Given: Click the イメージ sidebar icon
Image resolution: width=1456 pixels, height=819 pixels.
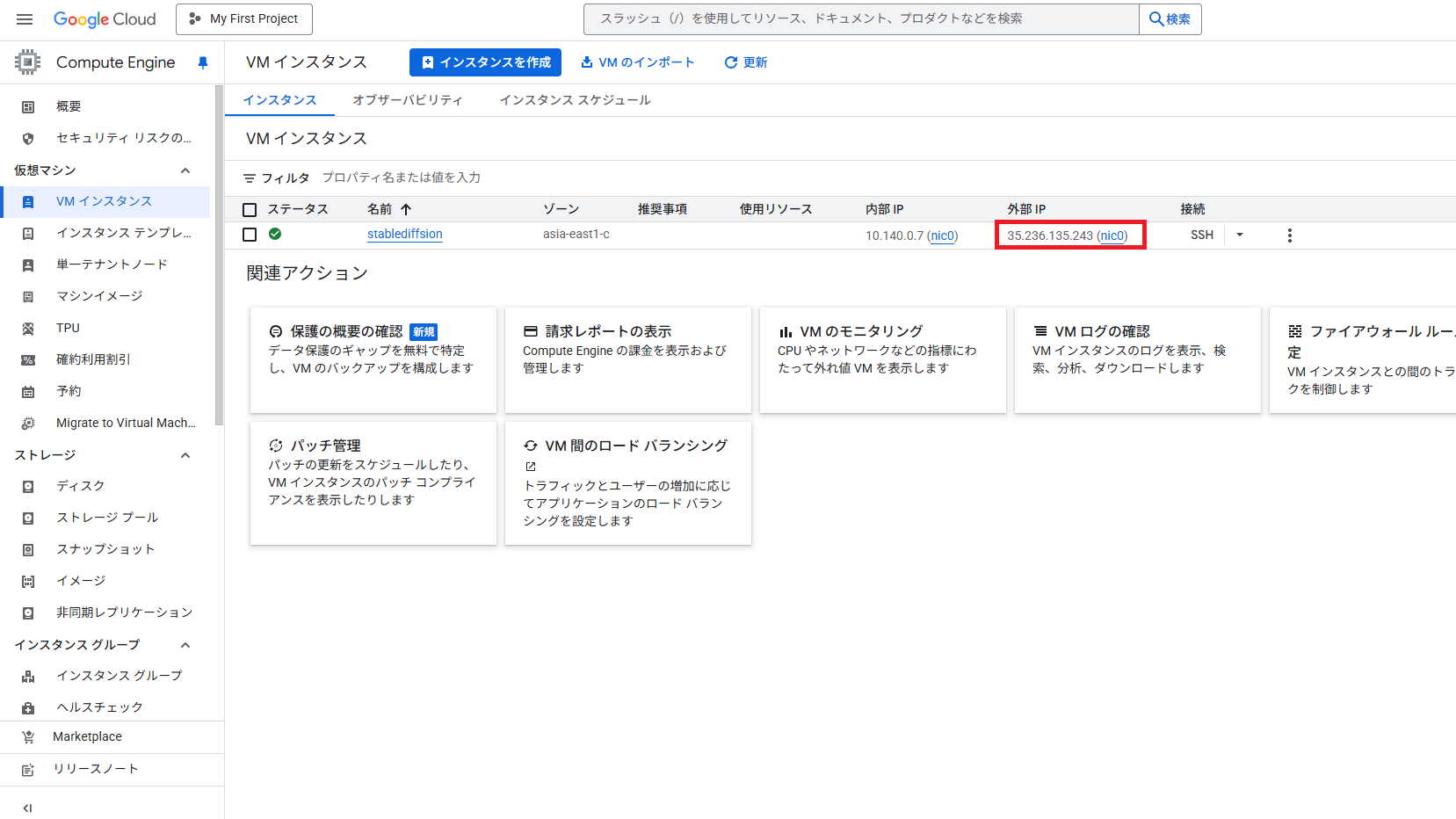Looking at the screenshot, I should coord(28,581).
